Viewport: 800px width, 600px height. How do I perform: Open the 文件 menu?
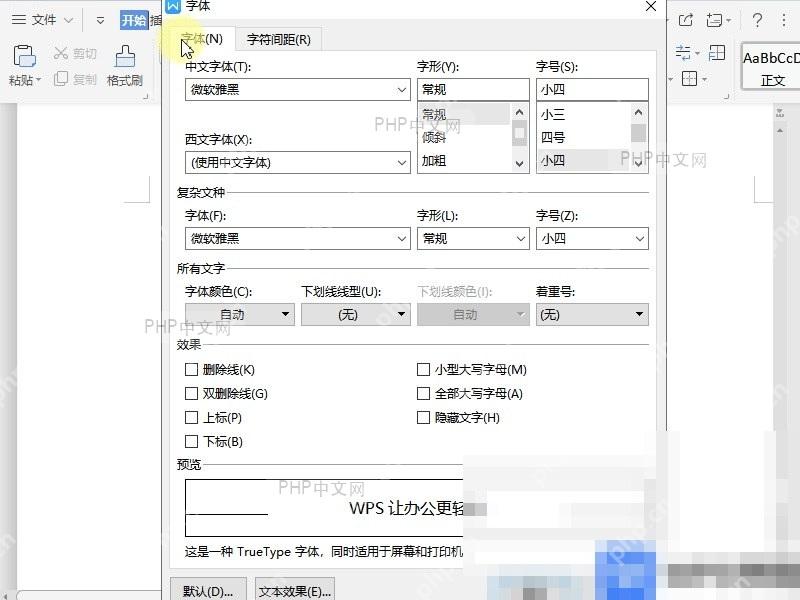44,20
